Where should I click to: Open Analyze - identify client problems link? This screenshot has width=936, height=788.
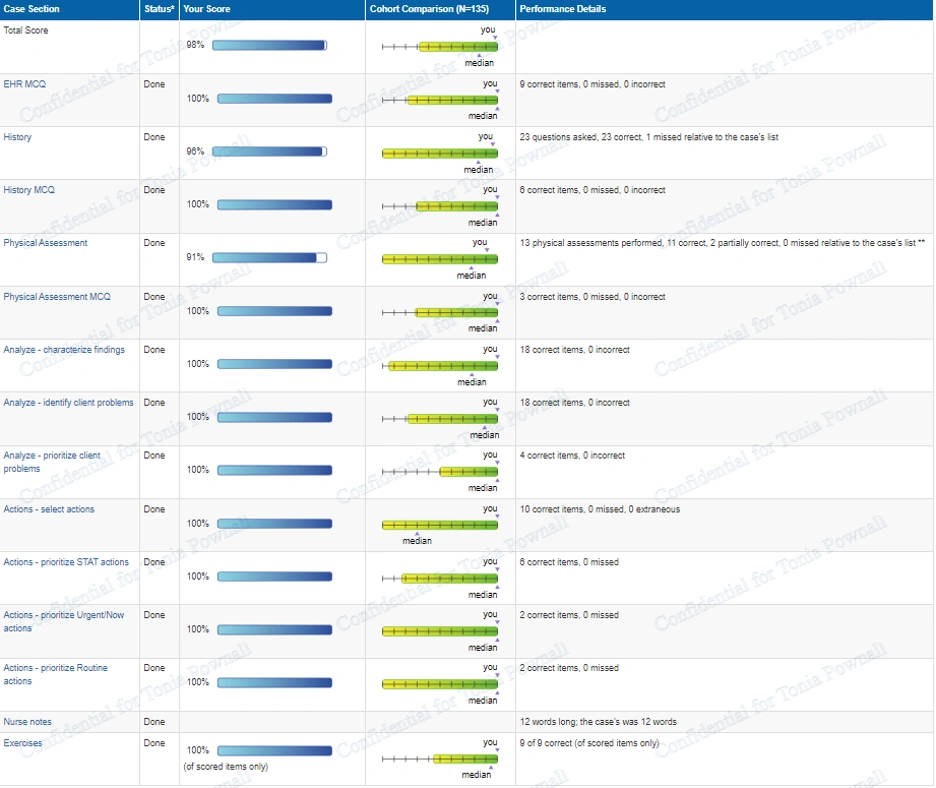tap(68, 403)
